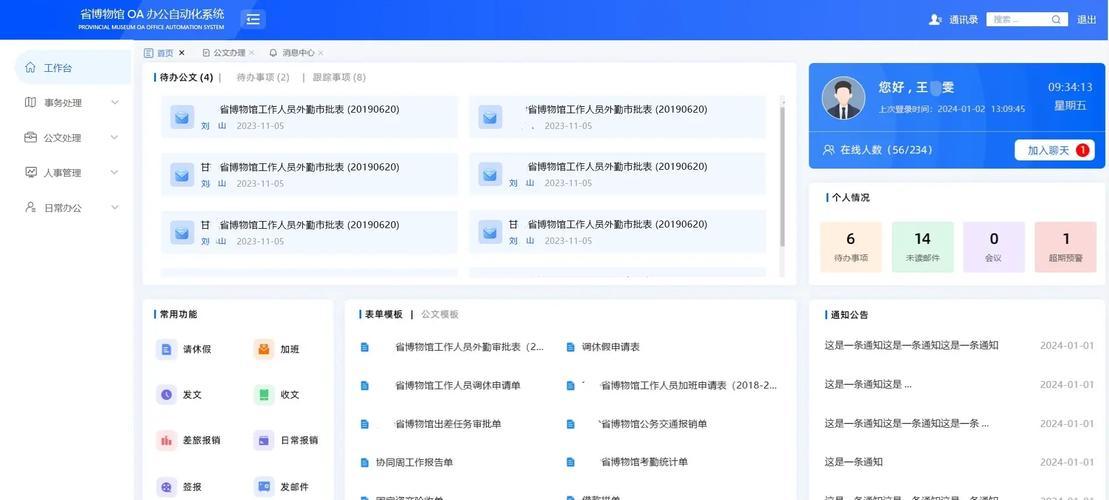Click the pending documents list scrollbar
The image size is (1109, 500).
click(782, 177)
